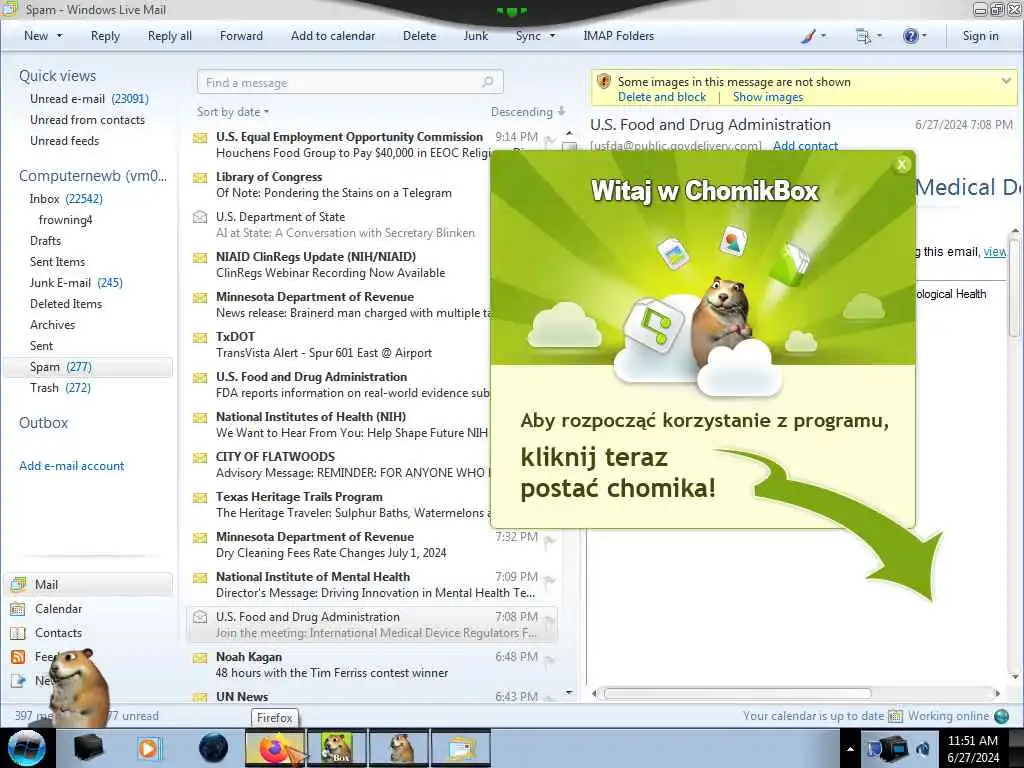
Task: Click the Show images link
Action: pyautogui.click(x=767, y=97)
